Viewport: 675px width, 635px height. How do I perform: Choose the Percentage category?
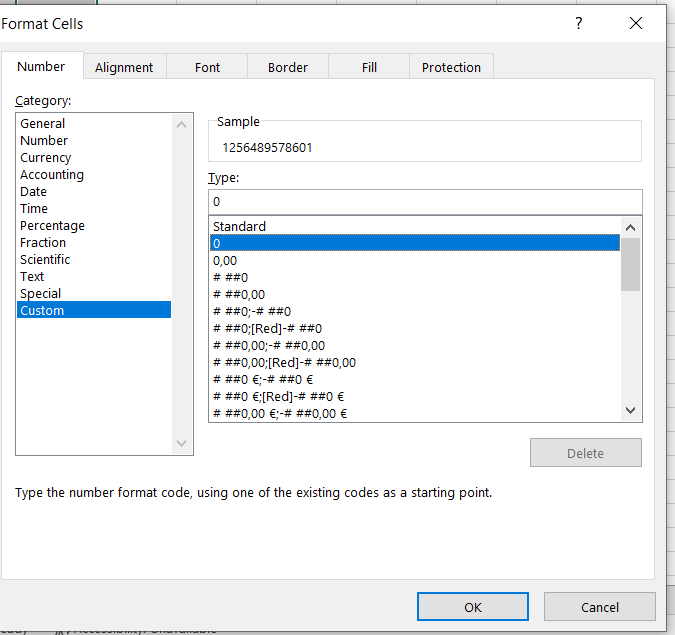[x=52, y=226]
